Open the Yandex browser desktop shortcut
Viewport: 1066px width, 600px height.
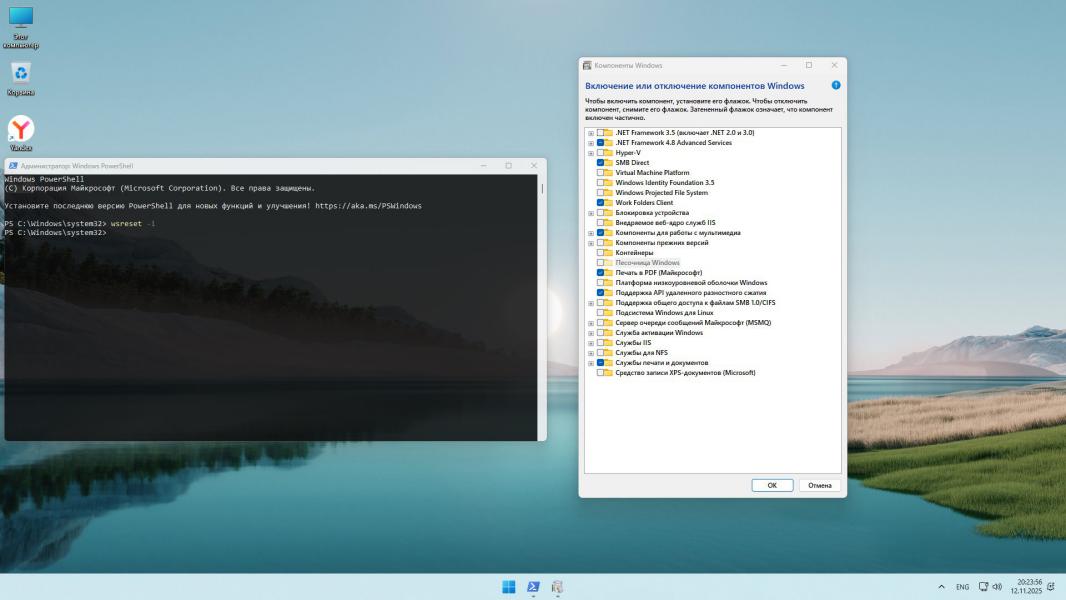(21, 130)
